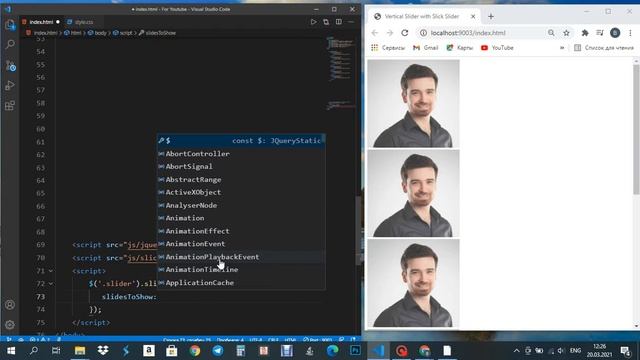
Task: Open the Chrome media control icon
Action: 600,33
